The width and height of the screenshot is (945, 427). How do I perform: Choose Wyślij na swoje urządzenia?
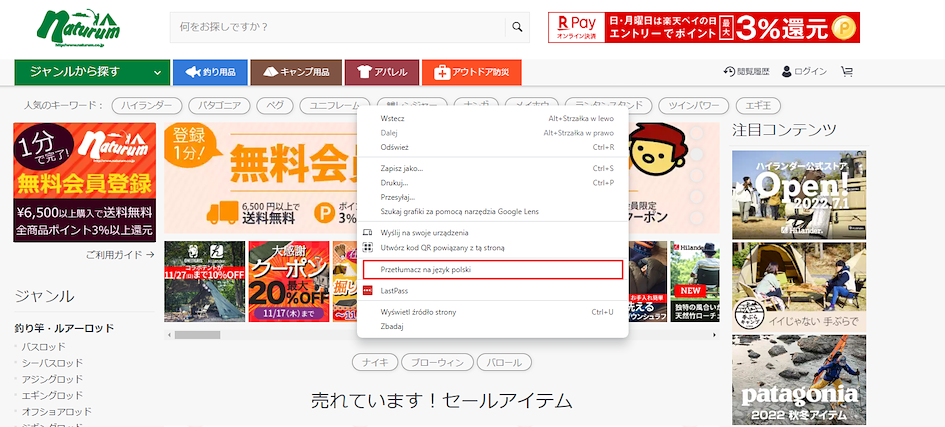point(492,232)
